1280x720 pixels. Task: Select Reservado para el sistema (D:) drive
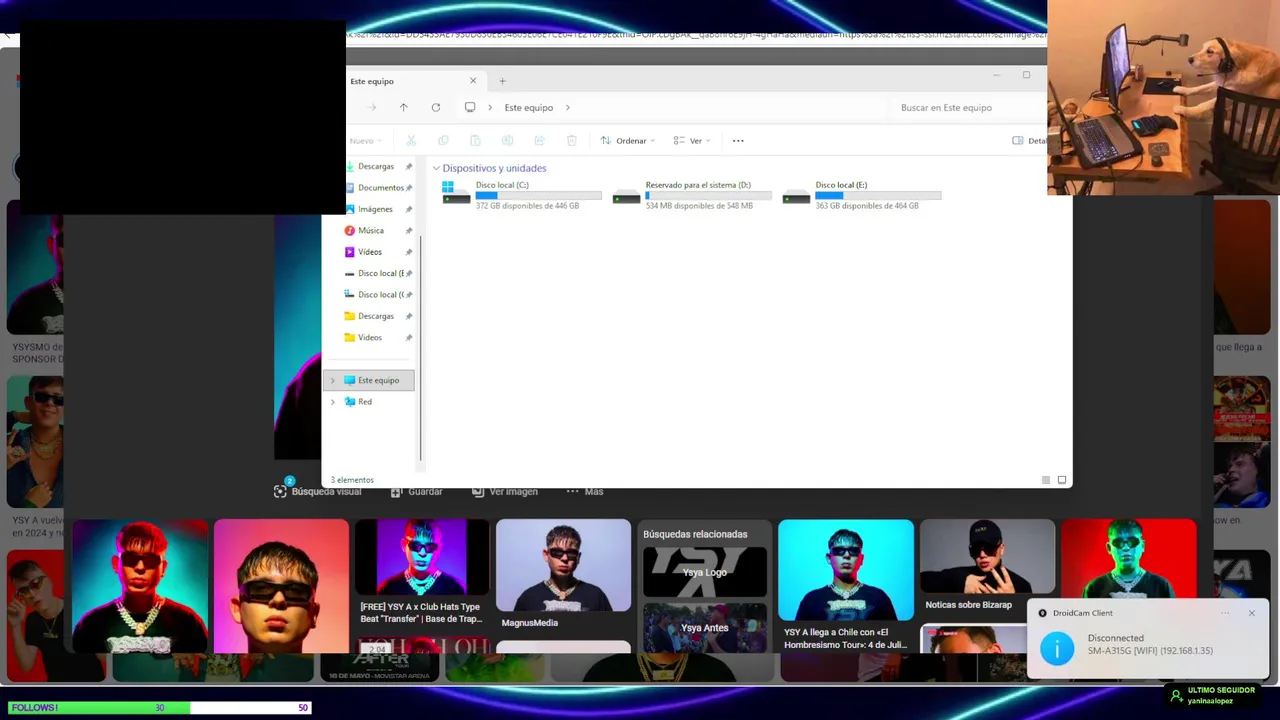click(692, 195)
